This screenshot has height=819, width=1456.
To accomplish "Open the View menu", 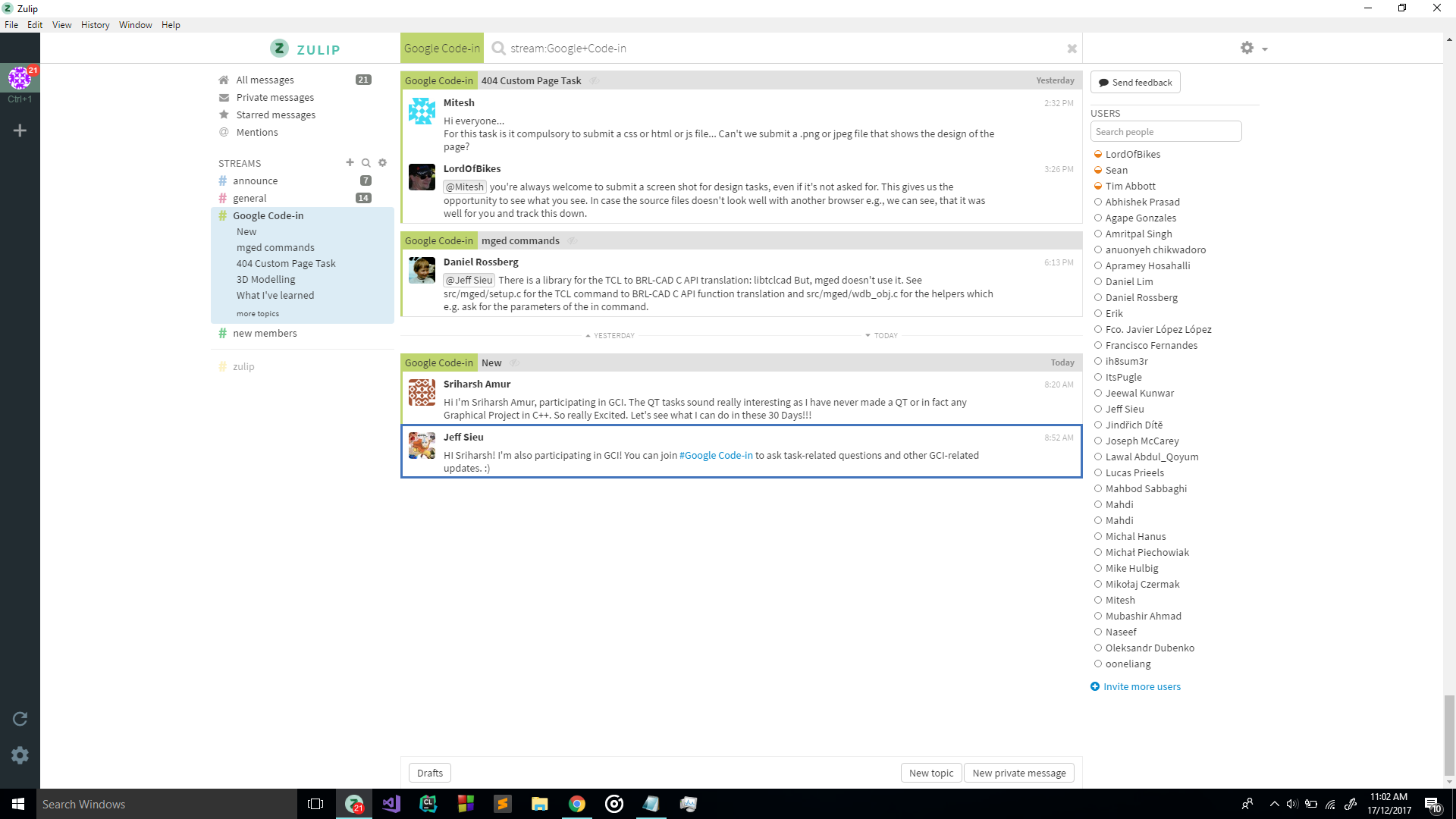I will 61,25.
